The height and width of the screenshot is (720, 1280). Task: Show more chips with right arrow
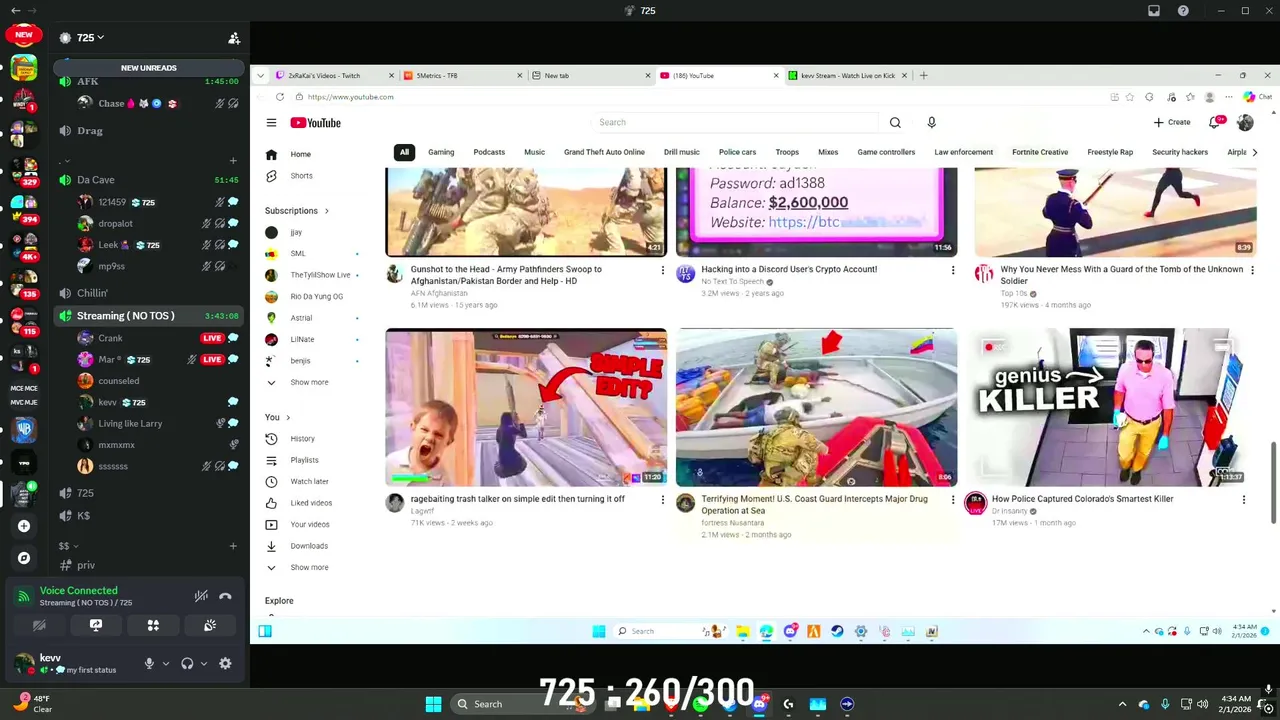1255,152
